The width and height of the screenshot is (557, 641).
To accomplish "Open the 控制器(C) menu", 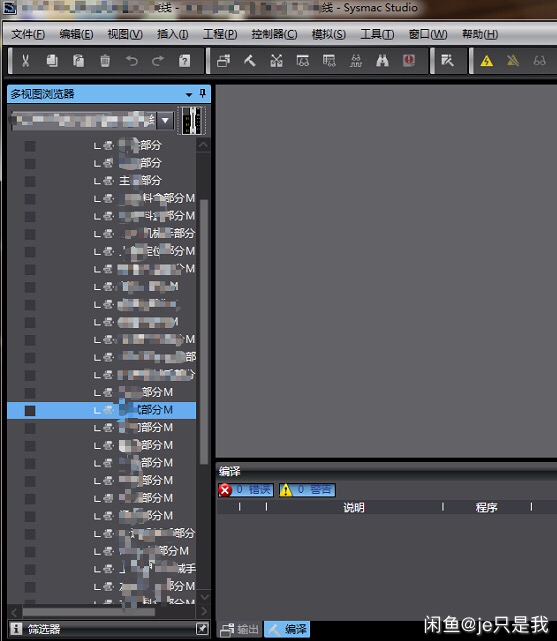I will click(x=274, y=34).
